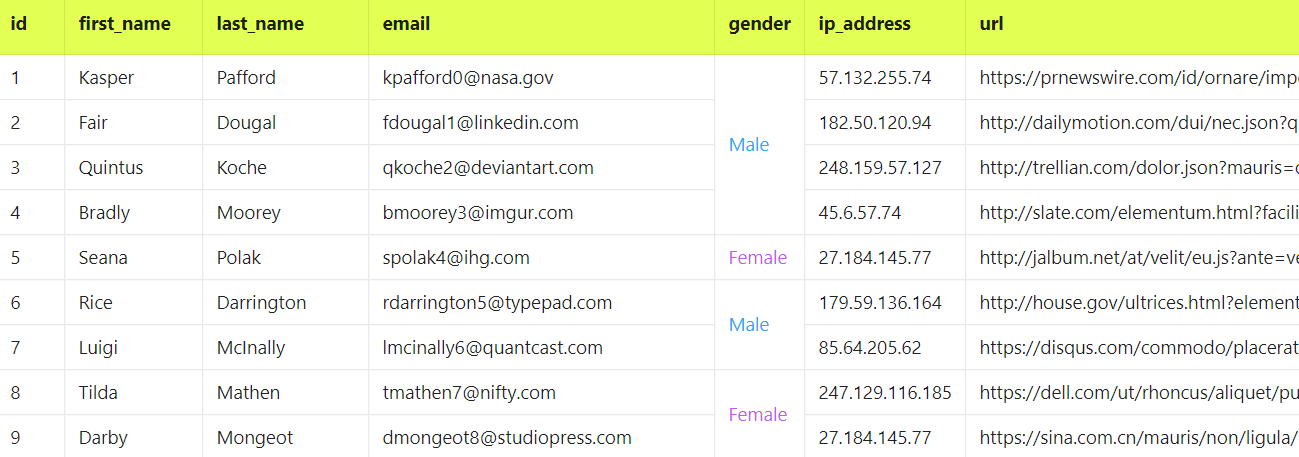
Task: Click id cell 5
Action: (32, 257)
